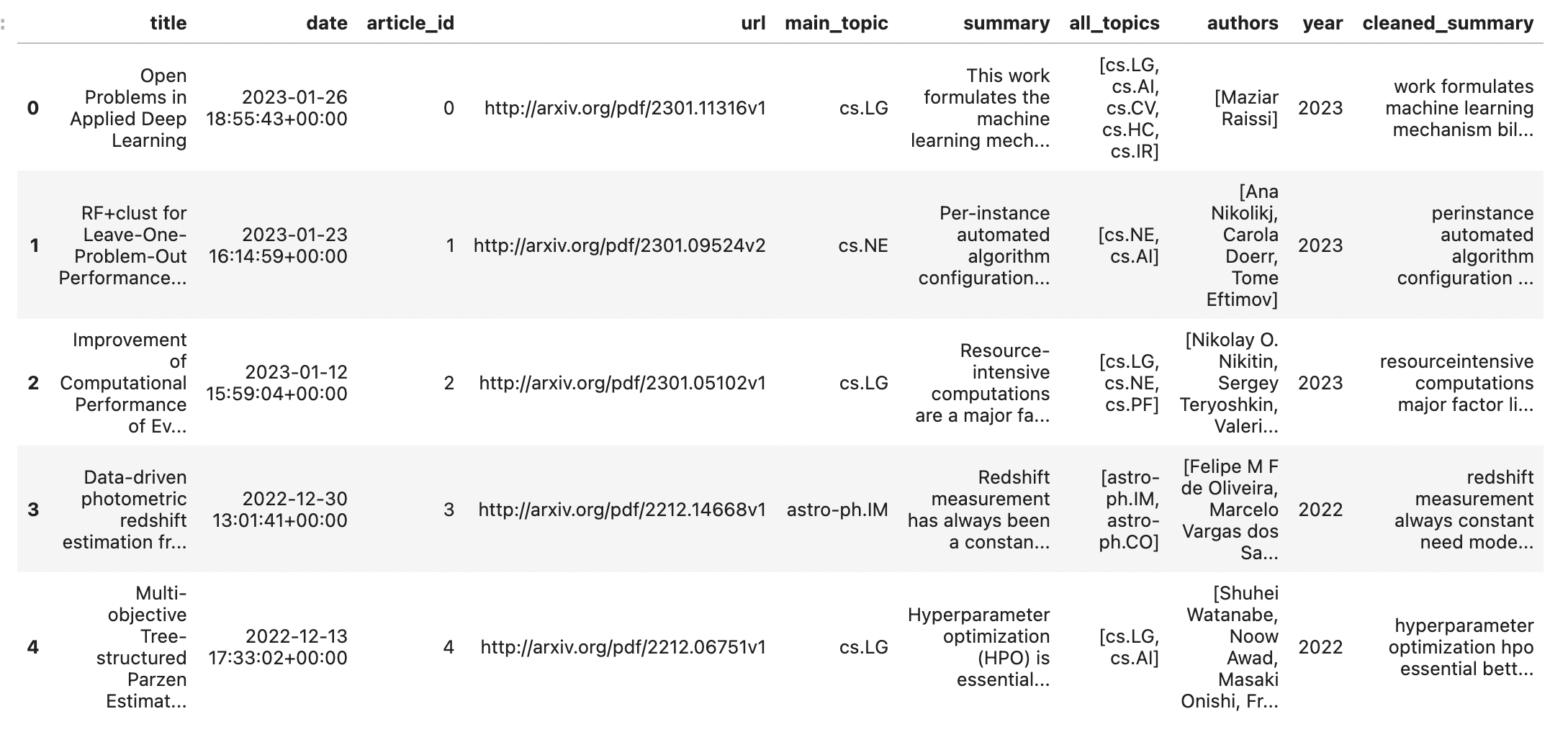The height and width of the screenshot is (750, 1568).
Task: Click the 'main_topic' column header
Action: (x=836, y=23)
